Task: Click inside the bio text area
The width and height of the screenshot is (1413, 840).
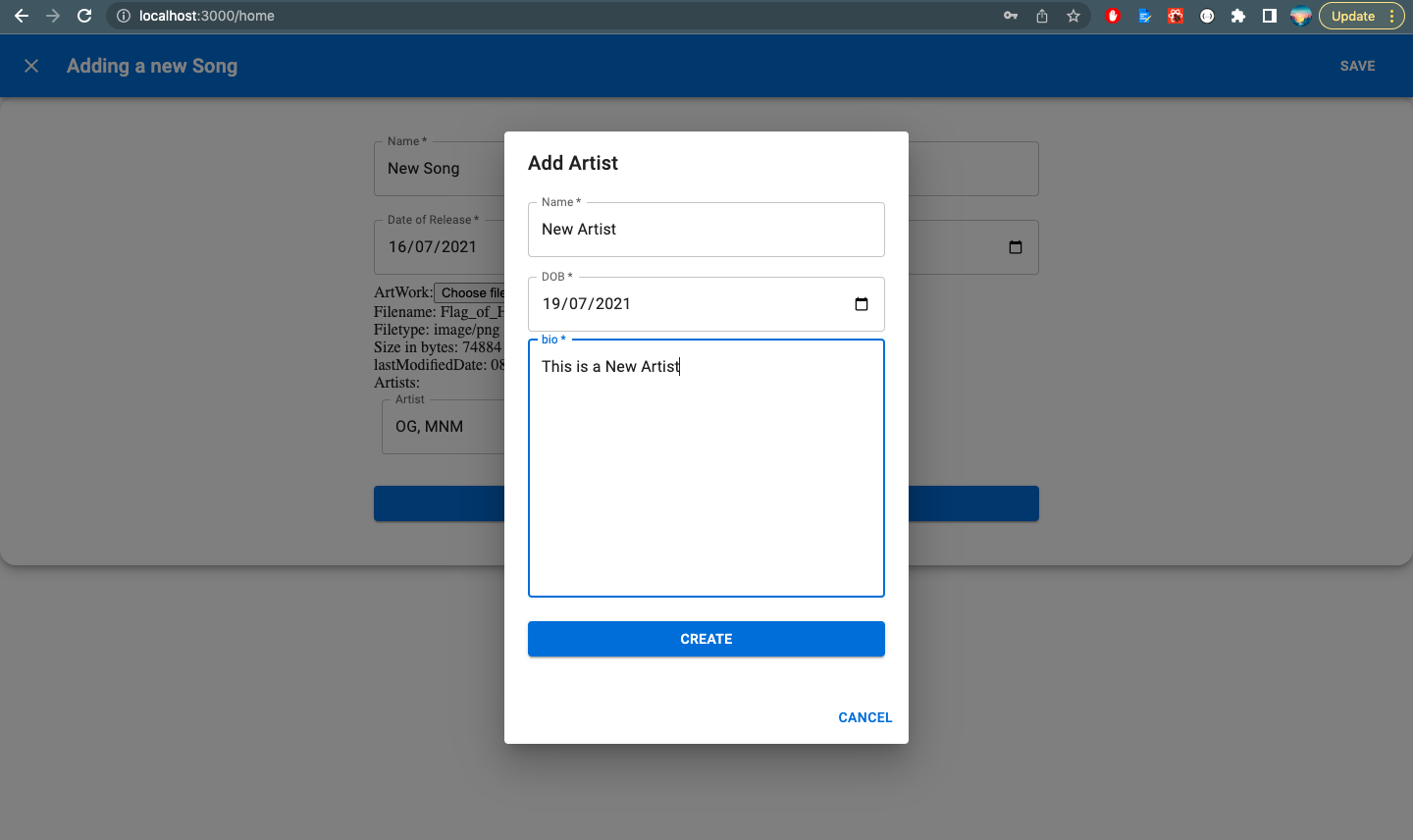Action: click(706, 466)
